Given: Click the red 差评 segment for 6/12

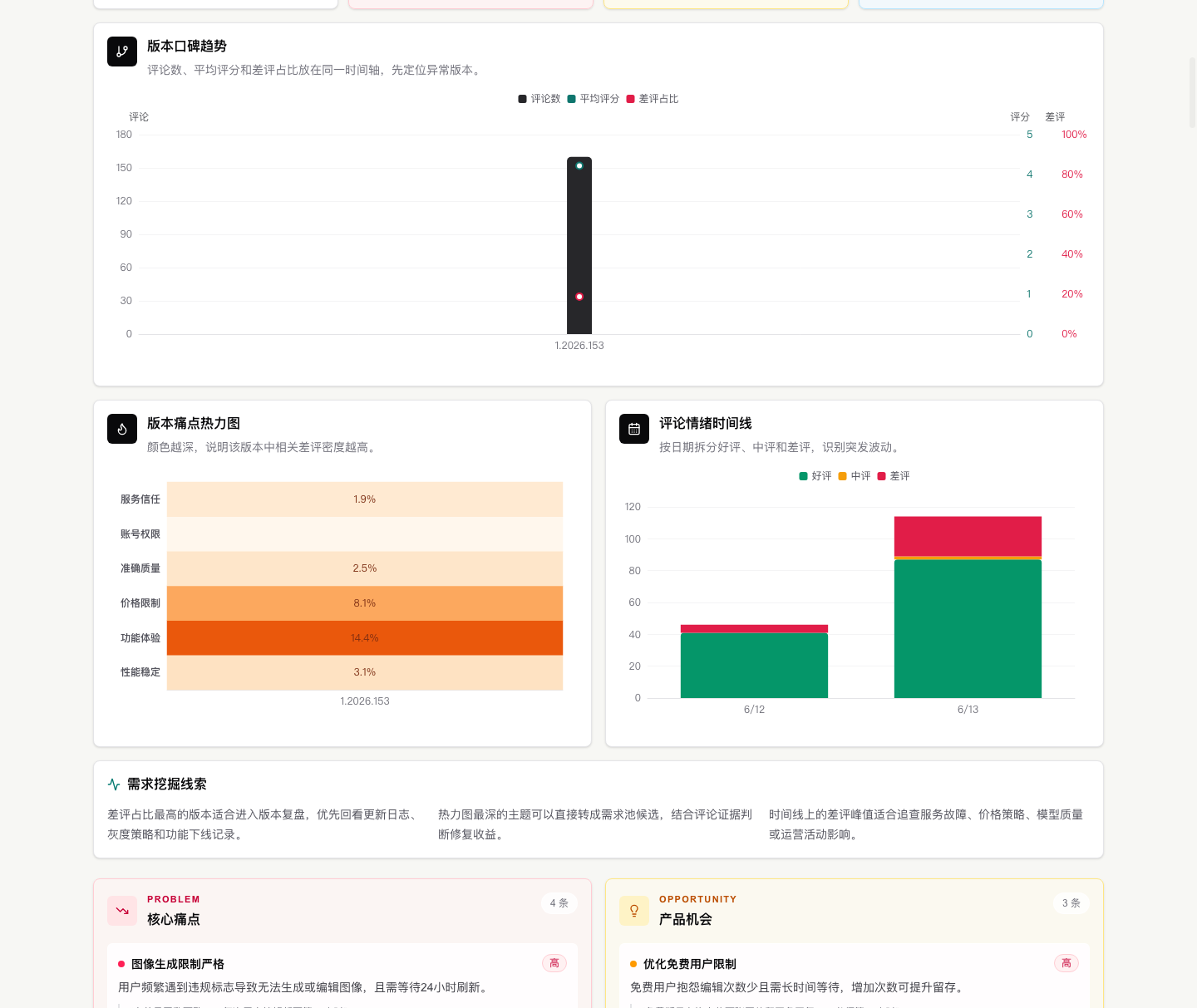Looking at the screenshot, I should (754, 629).
